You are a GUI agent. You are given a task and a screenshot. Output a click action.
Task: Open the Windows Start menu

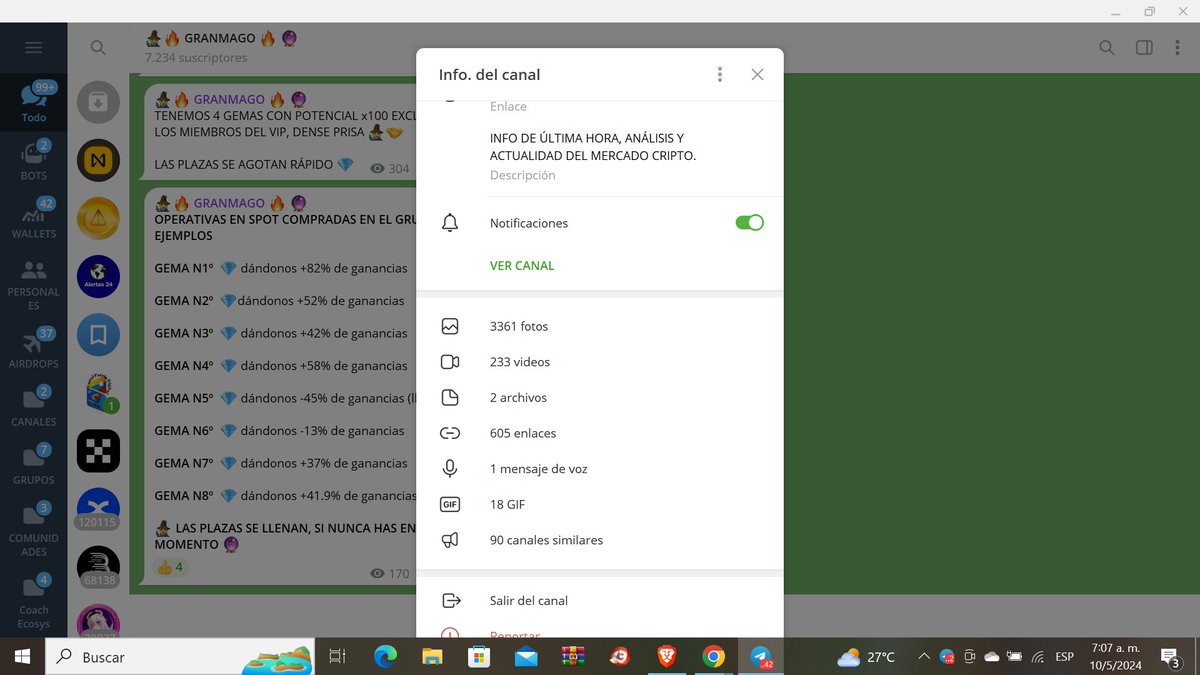coord(22,657)
